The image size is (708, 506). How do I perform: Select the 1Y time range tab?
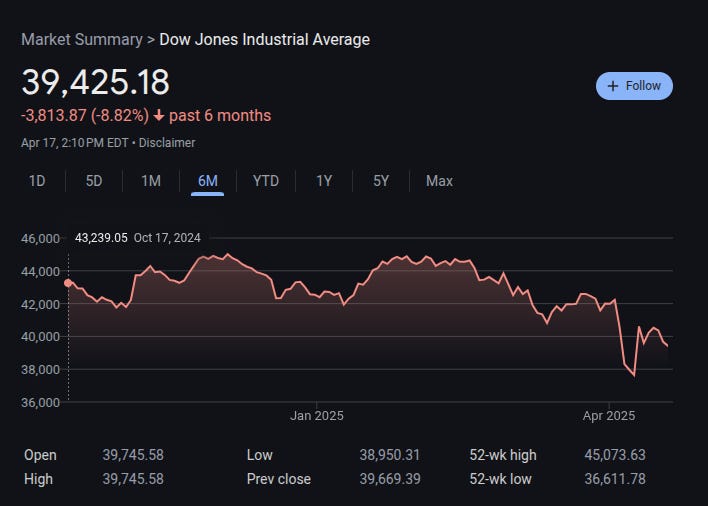[324, 181]
